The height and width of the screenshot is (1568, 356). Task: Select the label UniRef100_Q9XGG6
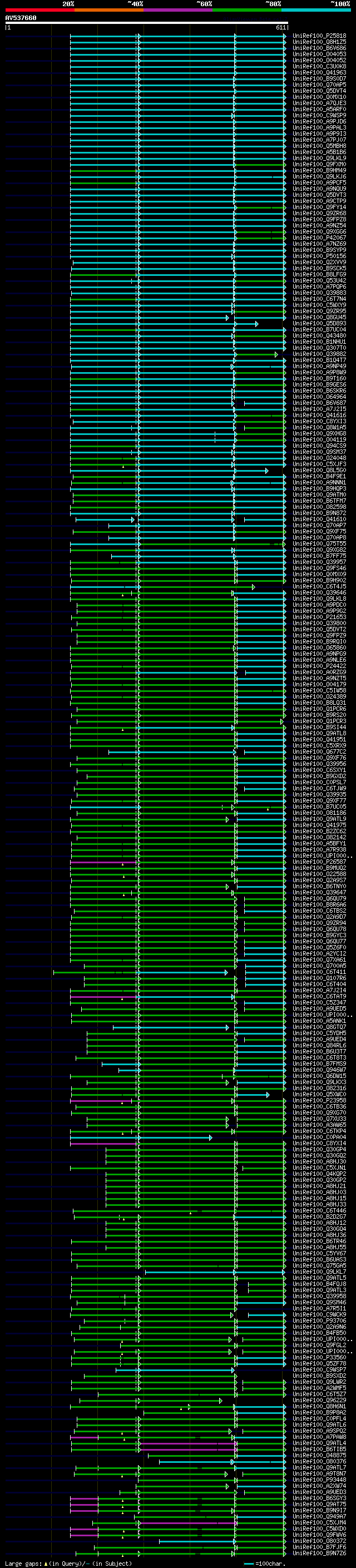(319, 232)
